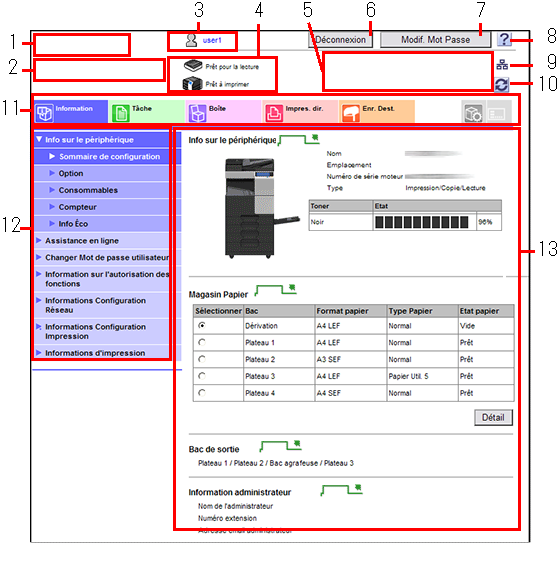This screenshot has width=560, height=572.
Task: Click the Information tab icon
Action: coord(44,113)
